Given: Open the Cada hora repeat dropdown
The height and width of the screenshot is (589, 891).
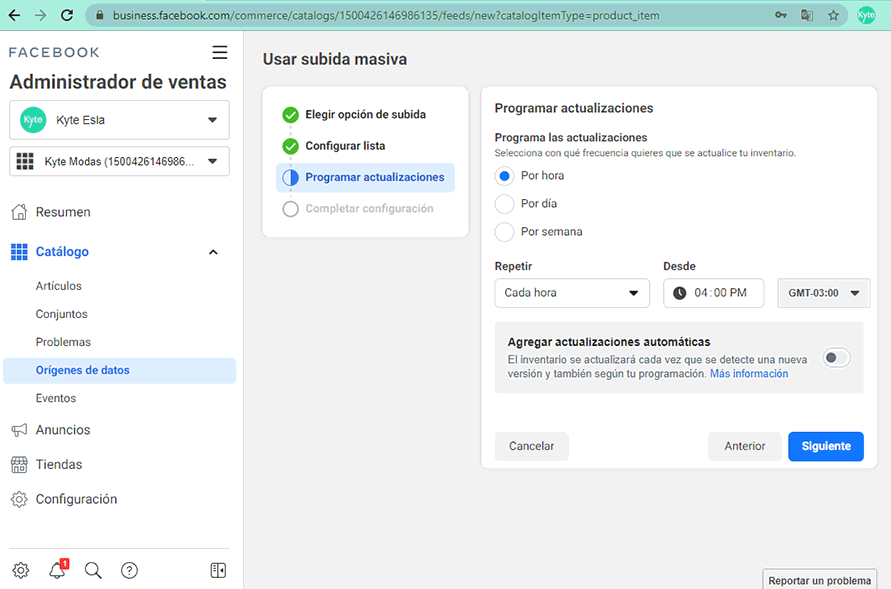Looking at the screenshot, I should (572, 293).
